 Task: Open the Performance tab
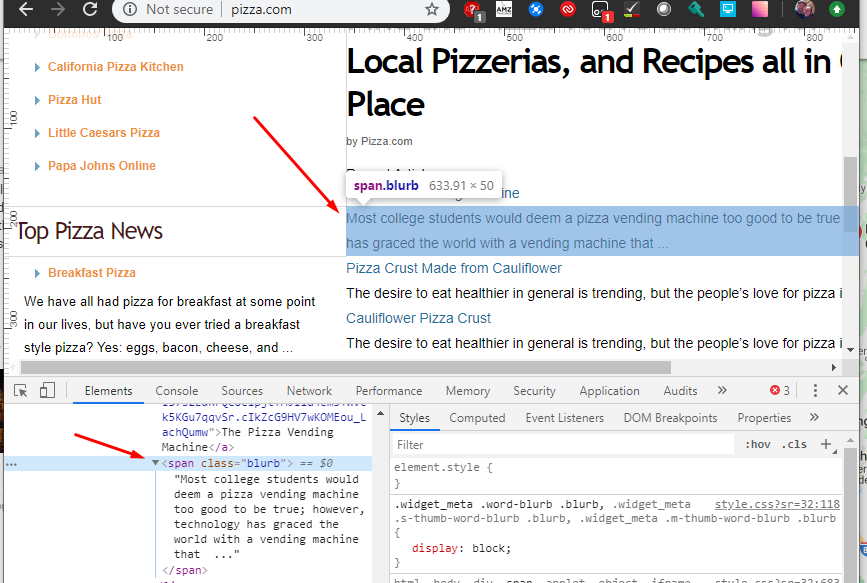coord(389,391)
